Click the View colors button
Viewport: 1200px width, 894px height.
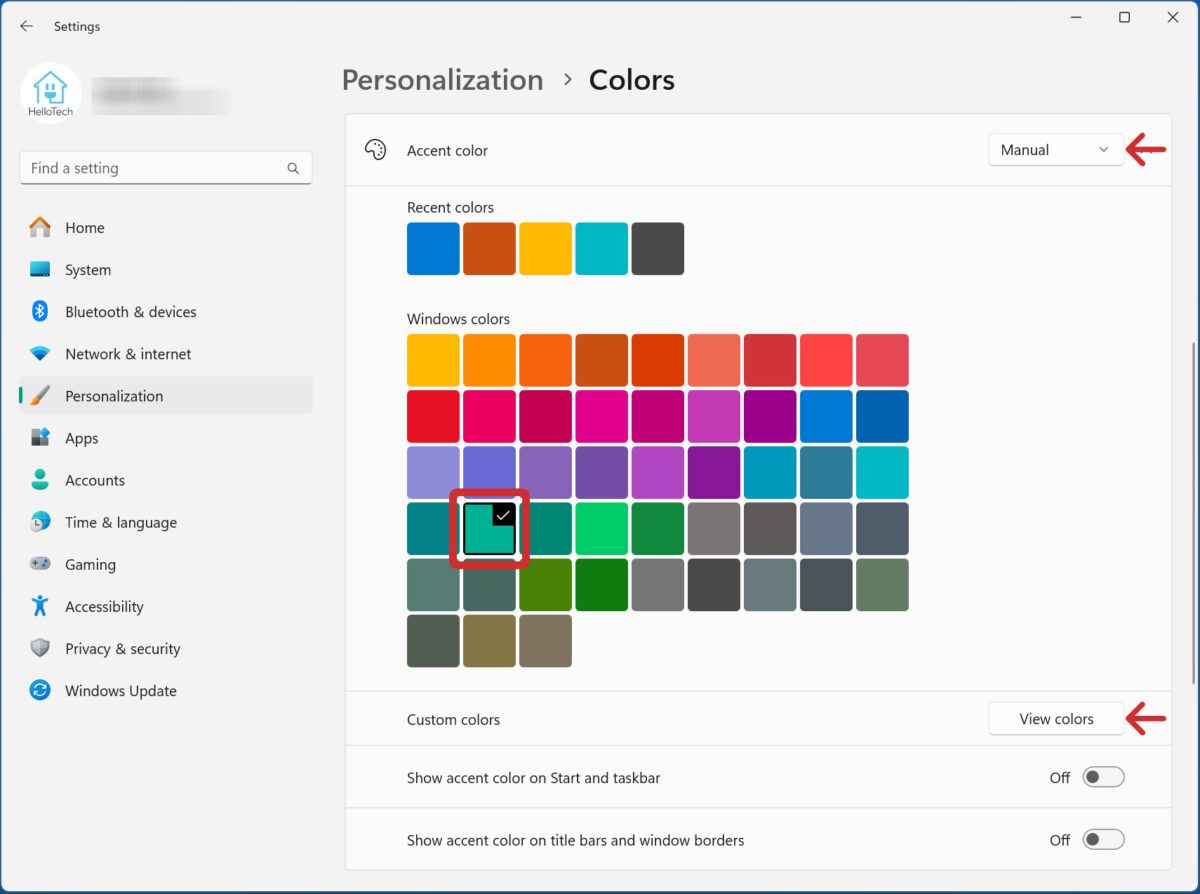pyautogui.click(x=1055, y=718)
